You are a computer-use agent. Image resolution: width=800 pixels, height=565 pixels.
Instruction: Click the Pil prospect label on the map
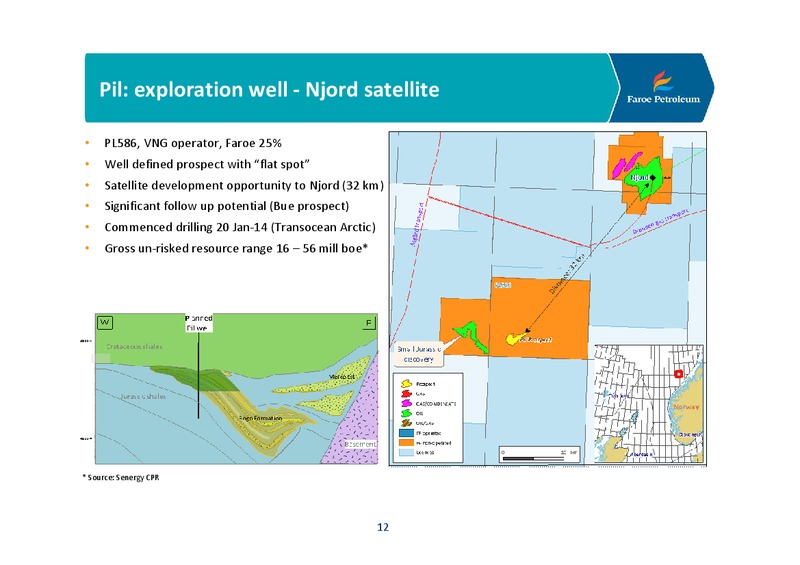pyautogui.click(x=535, y=339)
